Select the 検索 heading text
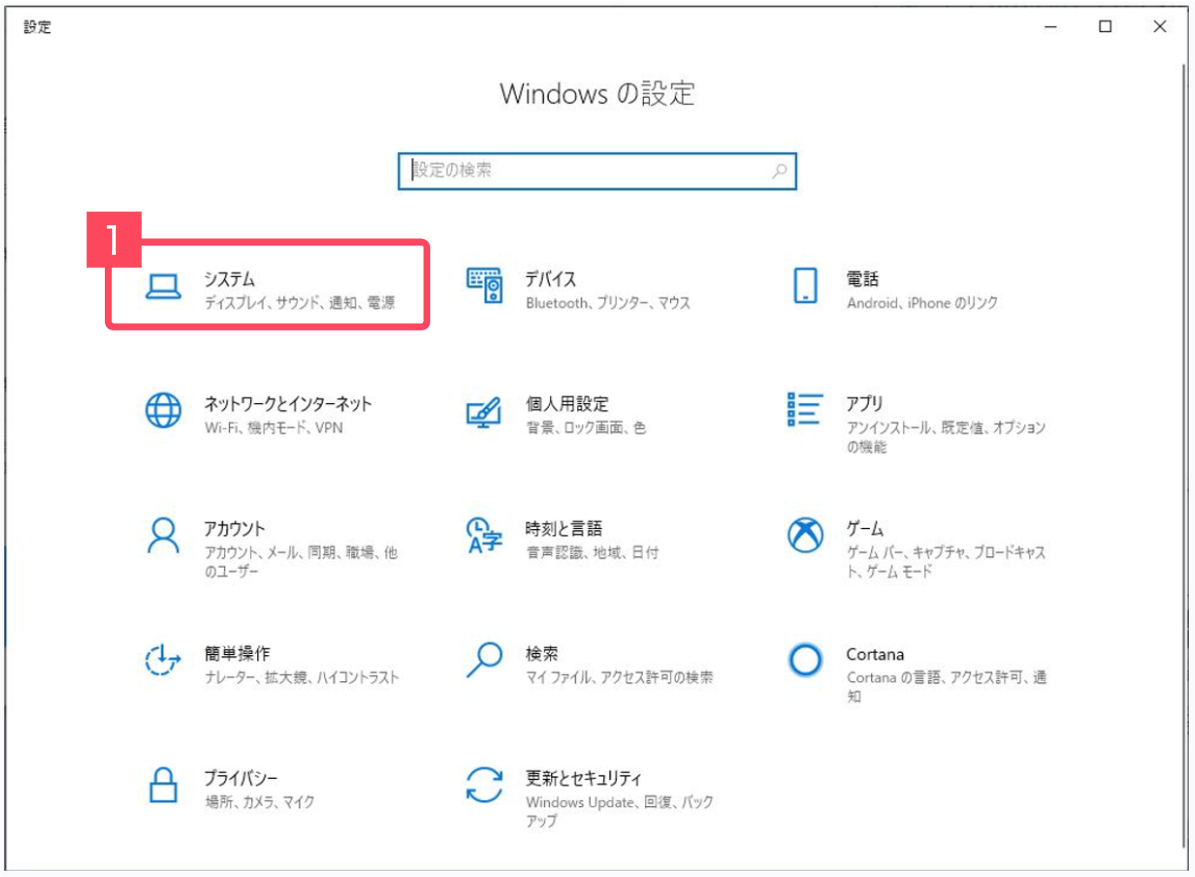 tap(542, 653)
